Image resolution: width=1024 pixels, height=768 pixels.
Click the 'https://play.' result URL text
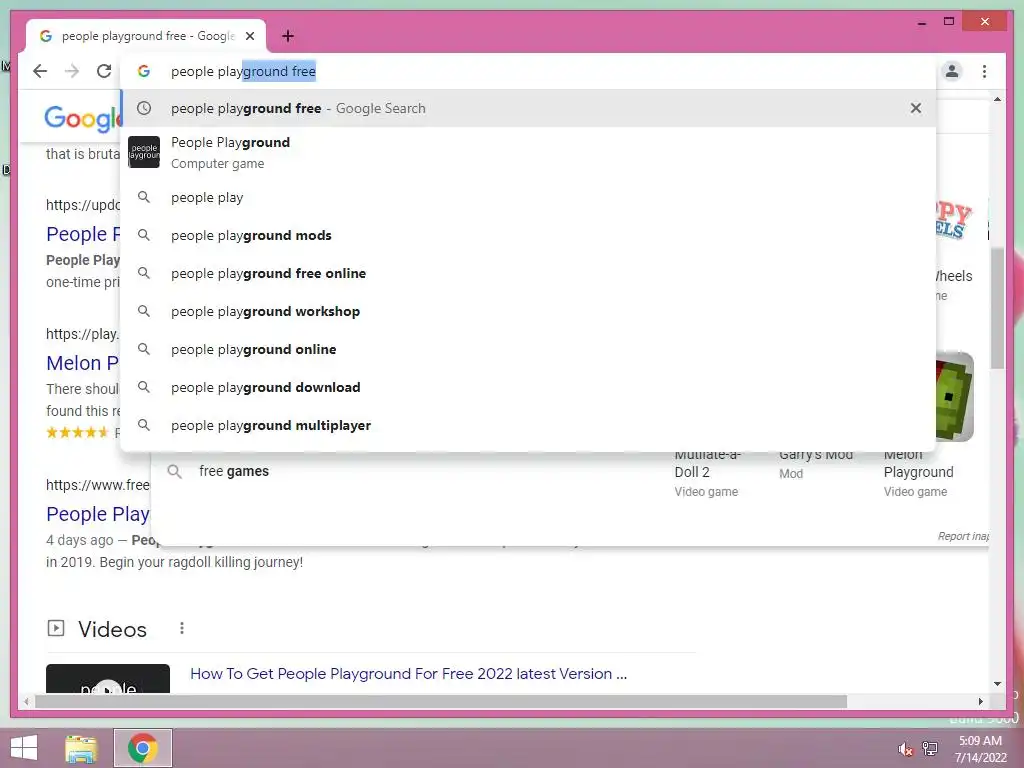pos(82,334)
